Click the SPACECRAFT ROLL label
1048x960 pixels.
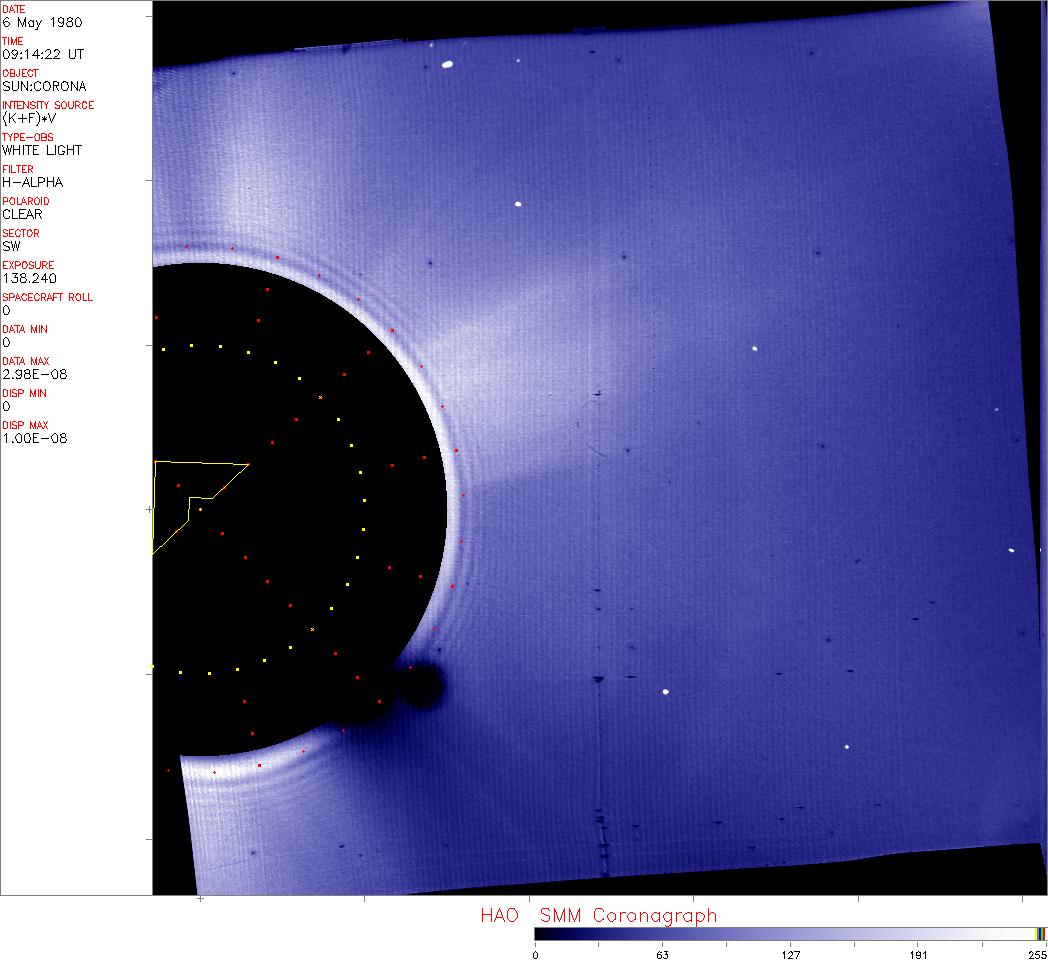47,297
